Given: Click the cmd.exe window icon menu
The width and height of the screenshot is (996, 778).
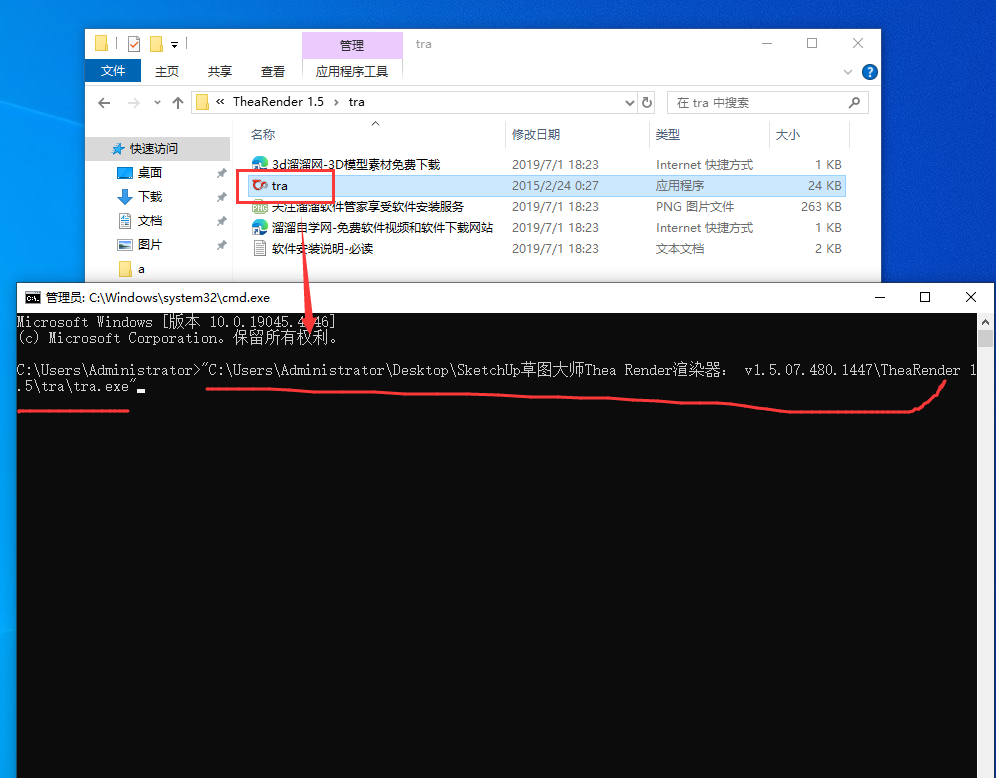Looking at the screenshot, I should click(x=32, y=298).
